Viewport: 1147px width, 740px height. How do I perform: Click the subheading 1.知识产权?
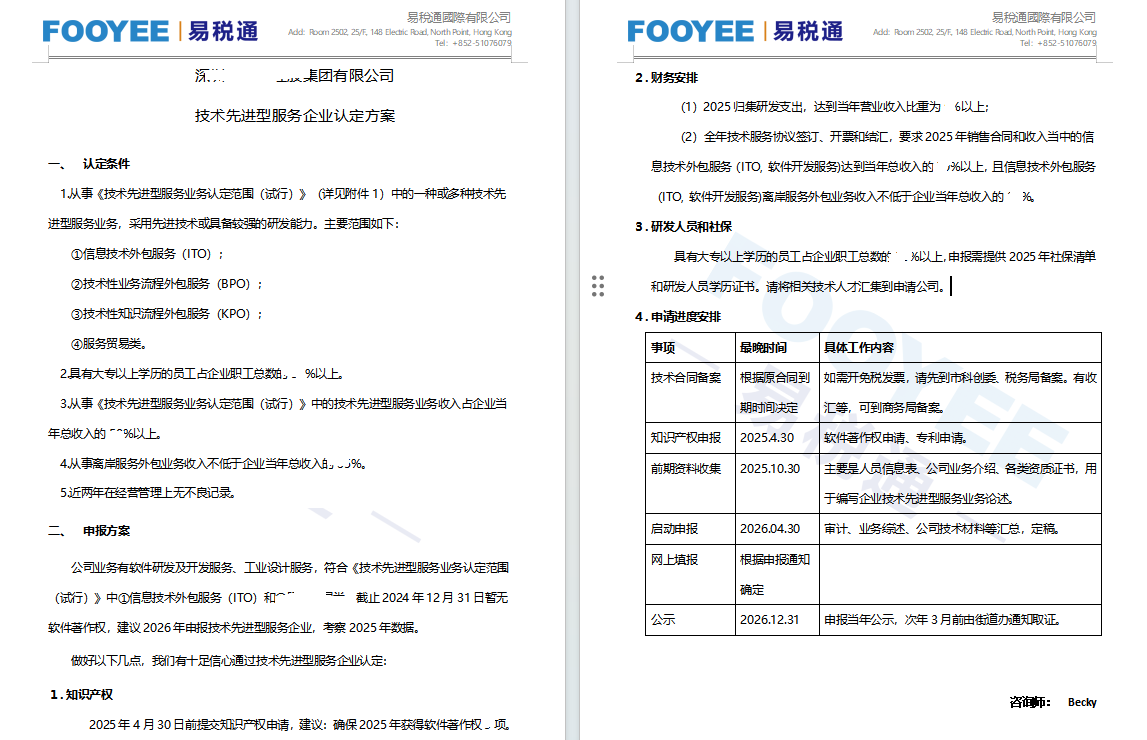click(x=81, y=695)
